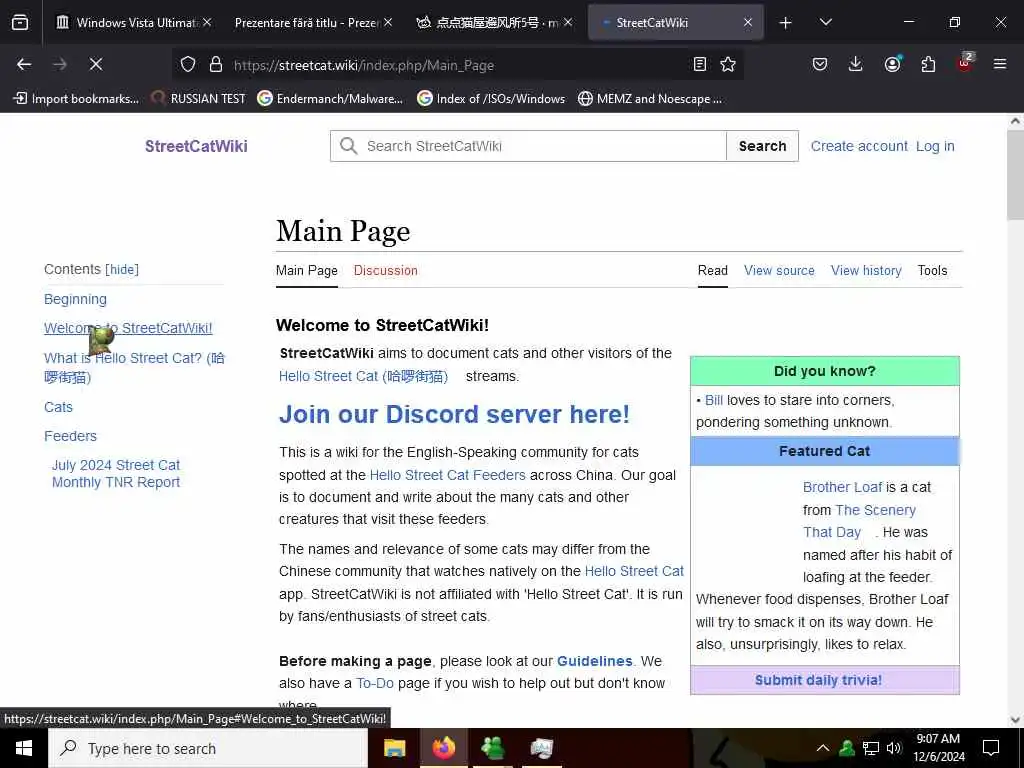Image resolution: width=1024 pixels, height=768 pixels.
Task: Open the Discussion tab
Action: 385,270
